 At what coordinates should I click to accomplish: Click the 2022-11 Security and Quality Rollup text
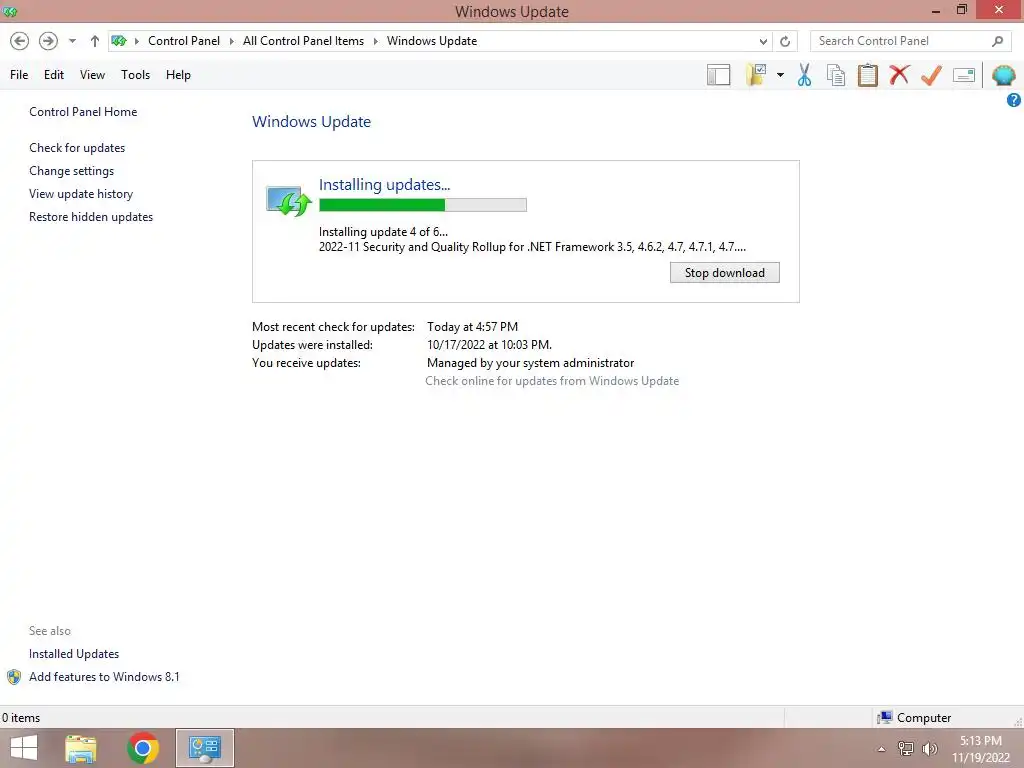(x=532, y=247)
